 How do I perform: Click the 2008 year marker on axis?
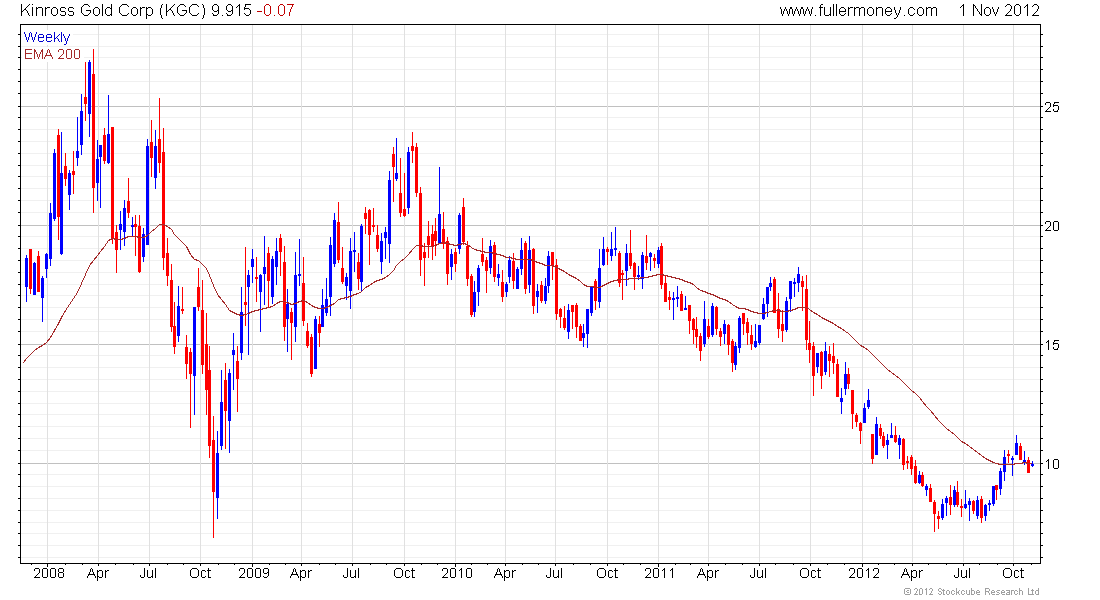(x=48, y=573)
